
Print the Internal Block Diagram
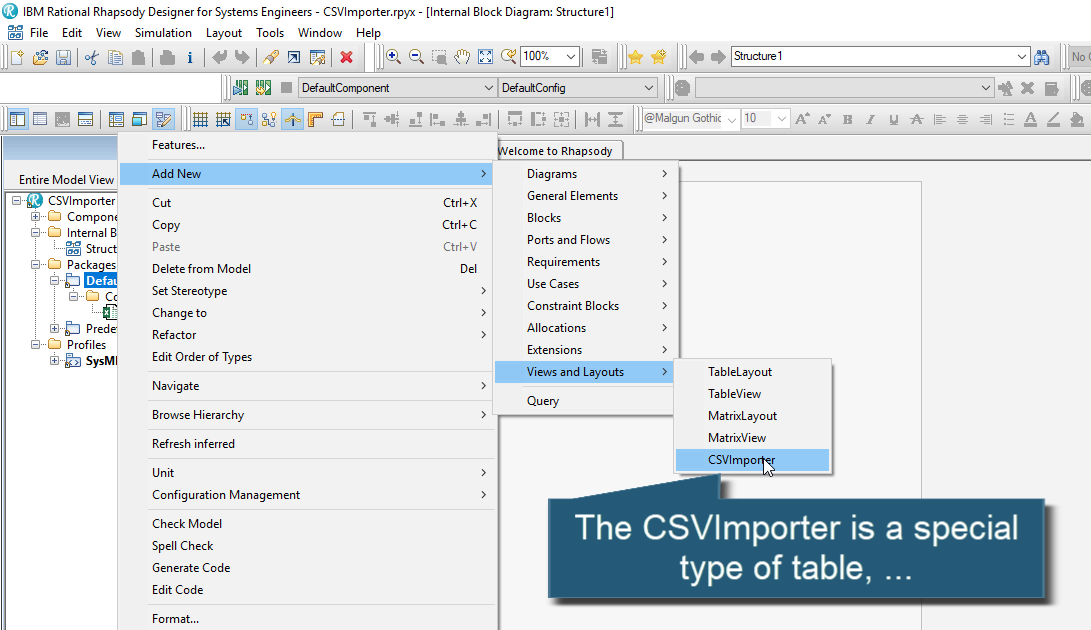click(x=165, y=57)
